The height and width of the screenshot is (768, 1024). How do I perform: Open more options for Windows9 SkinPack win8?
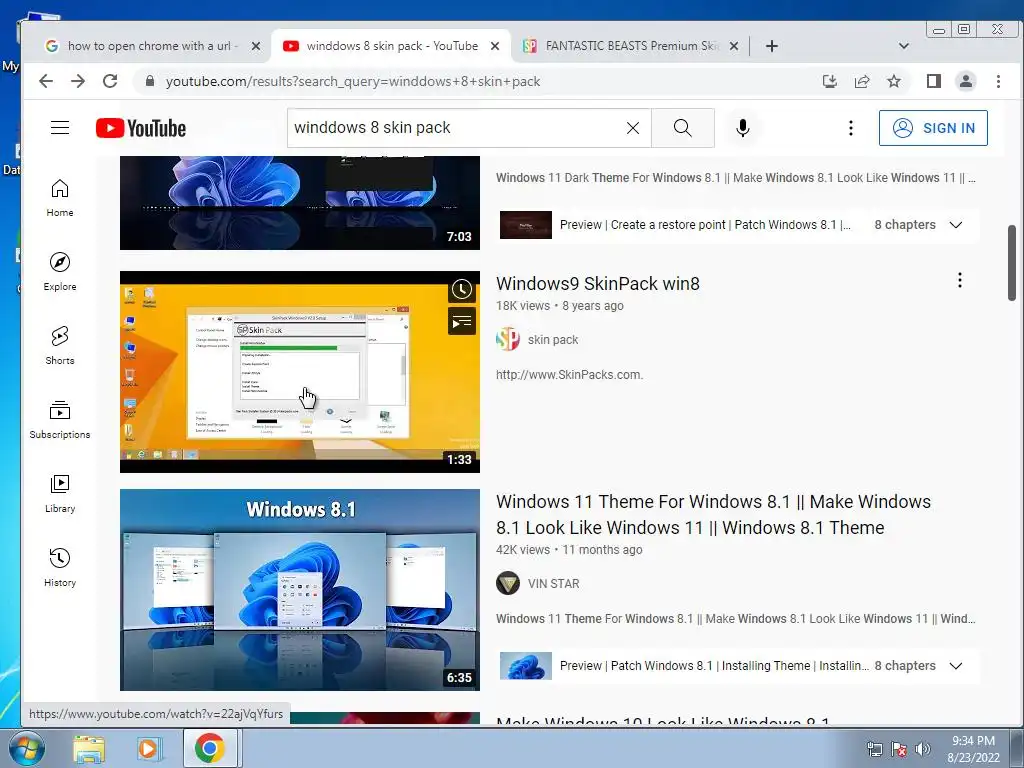click(959, 280)
